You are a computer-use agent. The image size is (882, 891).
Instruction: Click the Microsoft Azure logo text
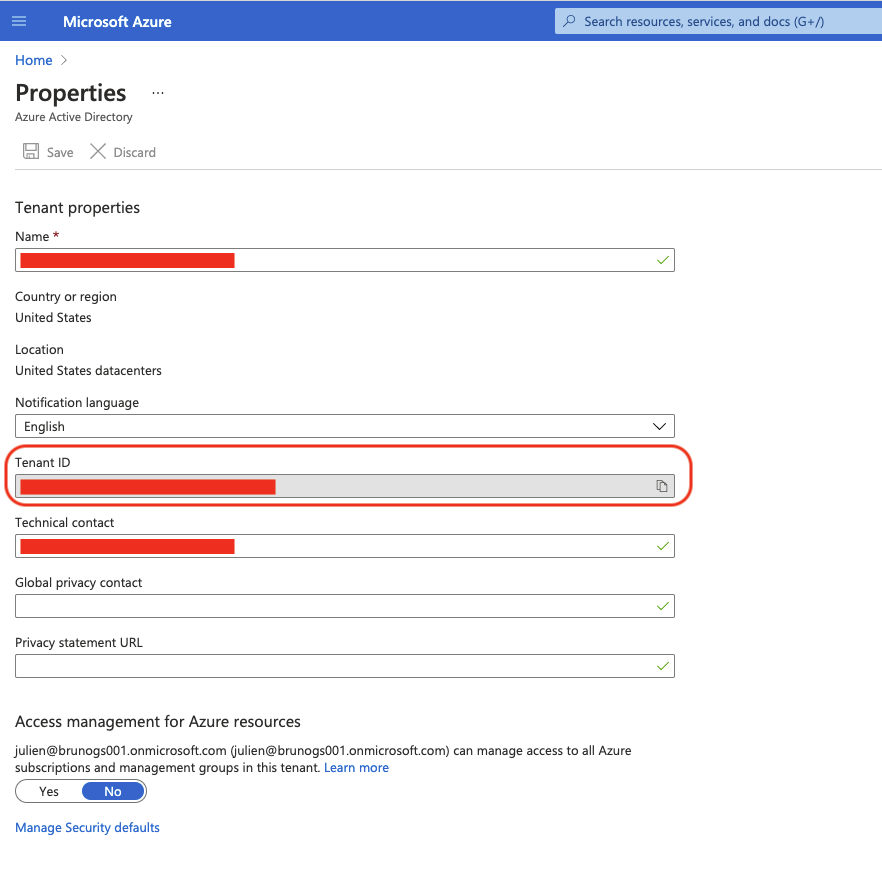pos(117,22)
